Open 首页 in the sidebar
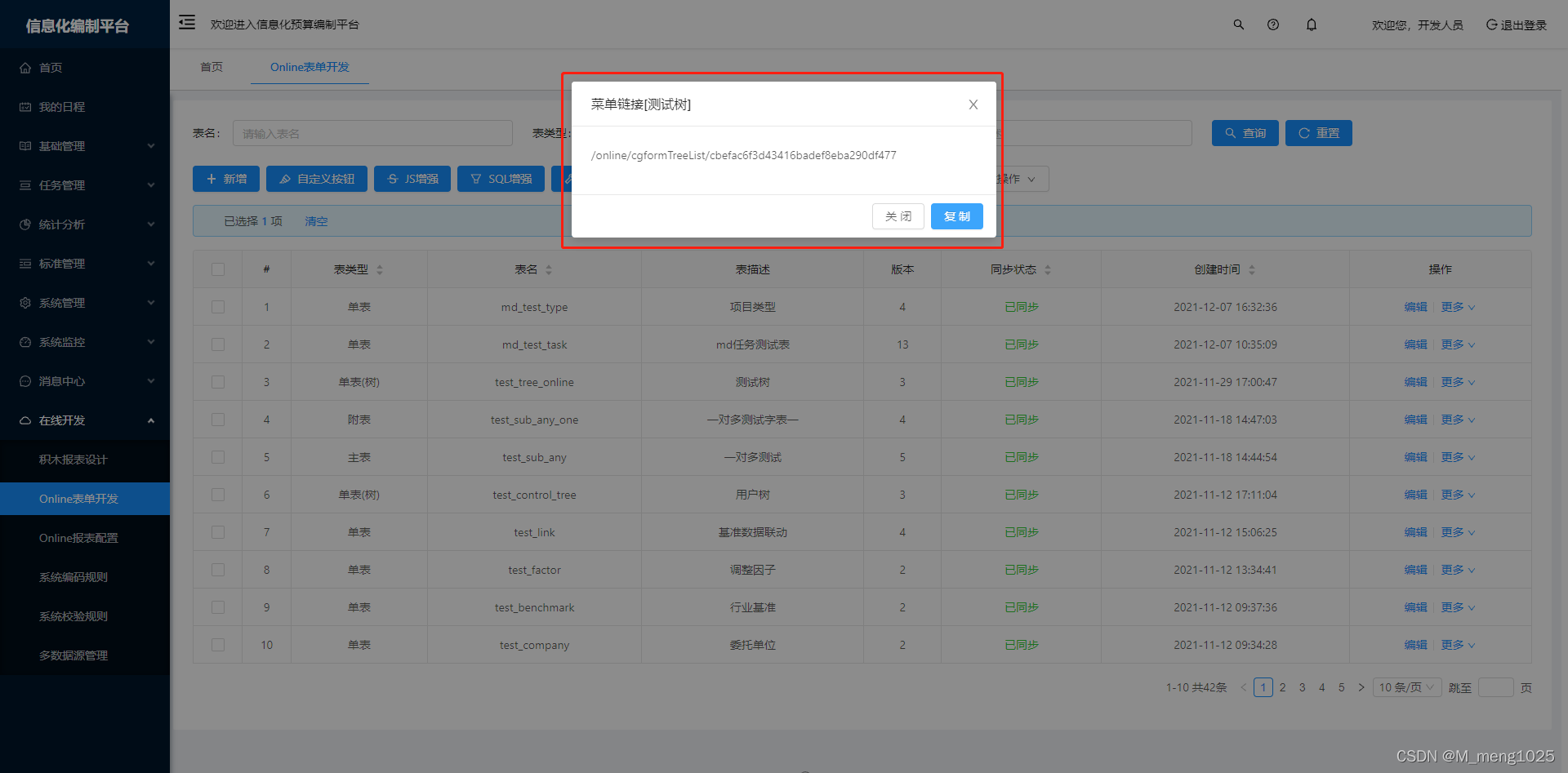 85,68
